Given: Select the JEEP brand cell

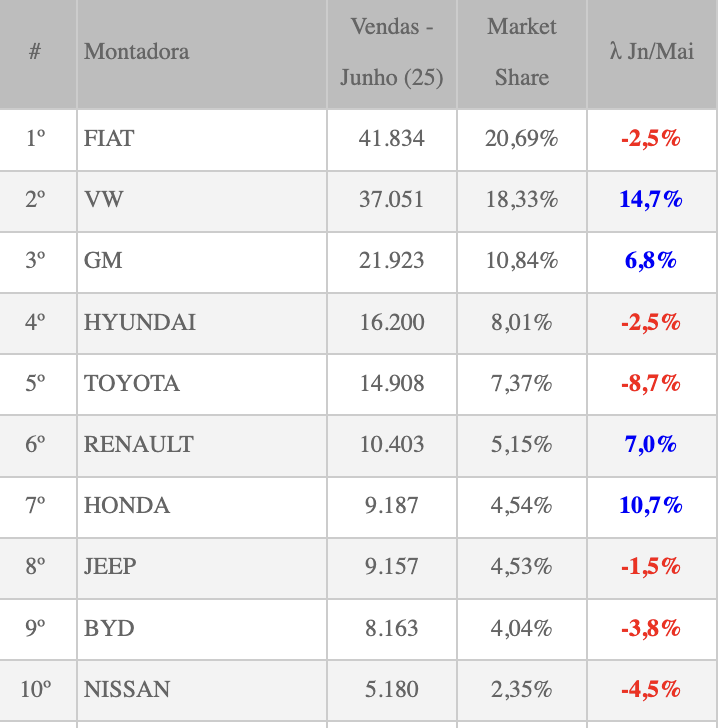Looking at the screenshot, I should coord(110,567).
